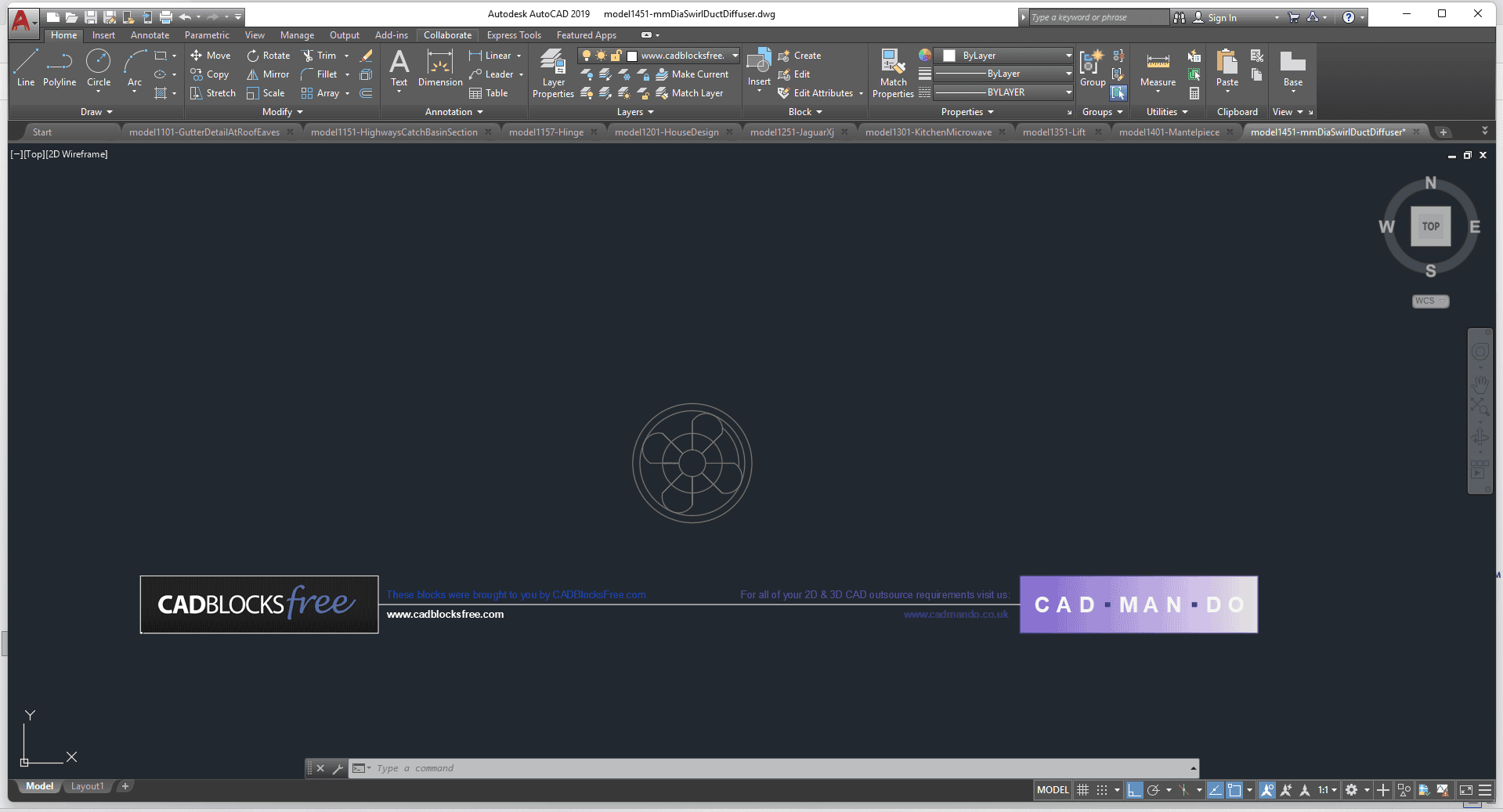Click the object color wheel icon

coord(925,56)
